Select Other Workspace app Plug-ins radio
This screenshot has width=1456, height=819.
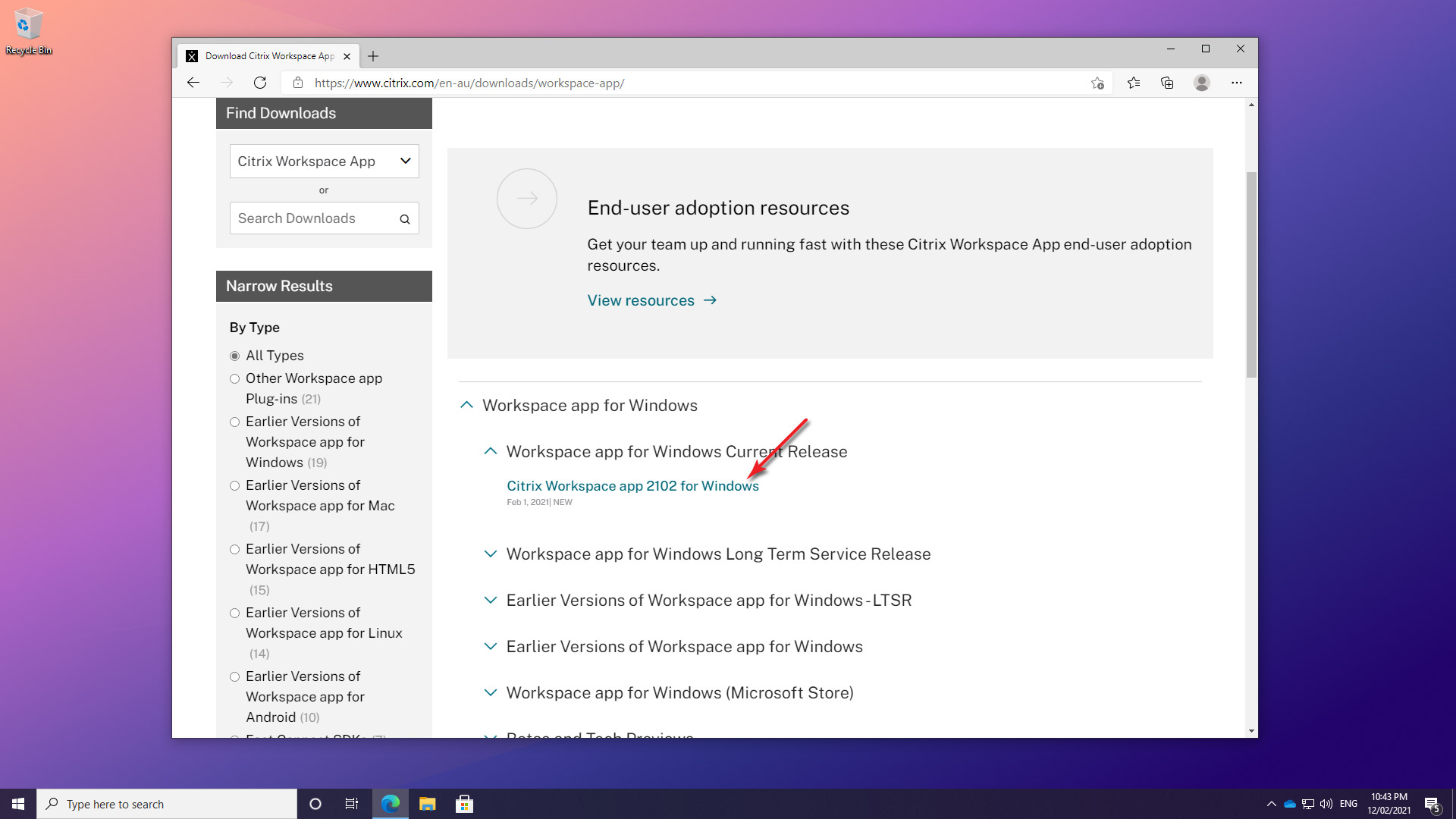(235, 378)
